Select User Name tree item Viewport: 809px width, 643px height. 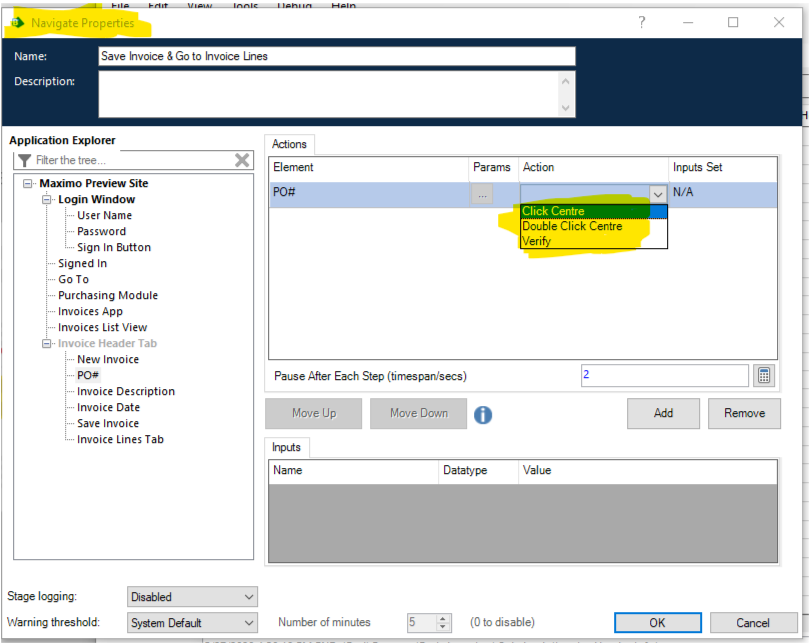pyautogui.click(x=104, y=215)
